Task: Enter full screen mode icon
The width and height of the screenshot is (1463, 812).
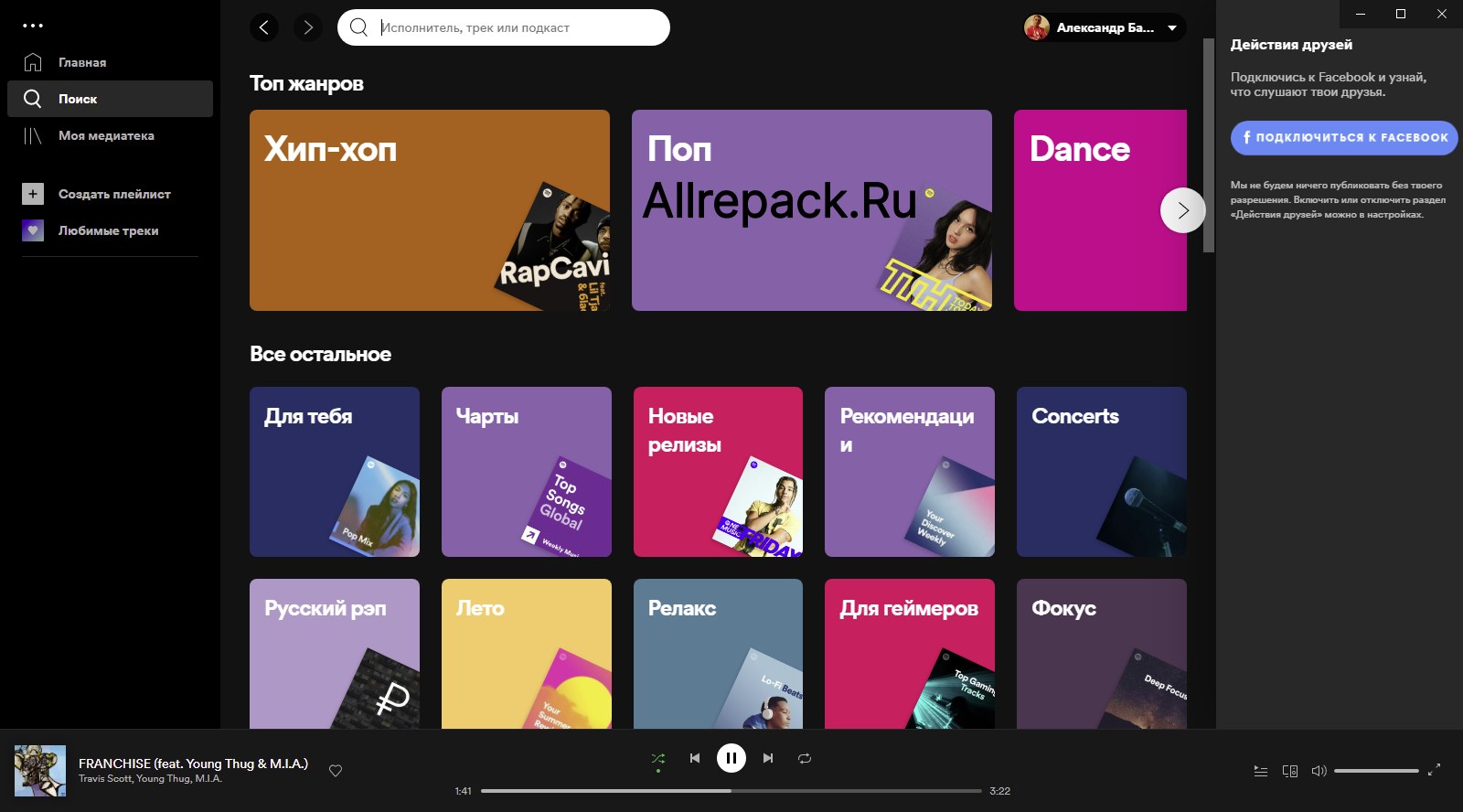Action: [x=1435, y=771]
